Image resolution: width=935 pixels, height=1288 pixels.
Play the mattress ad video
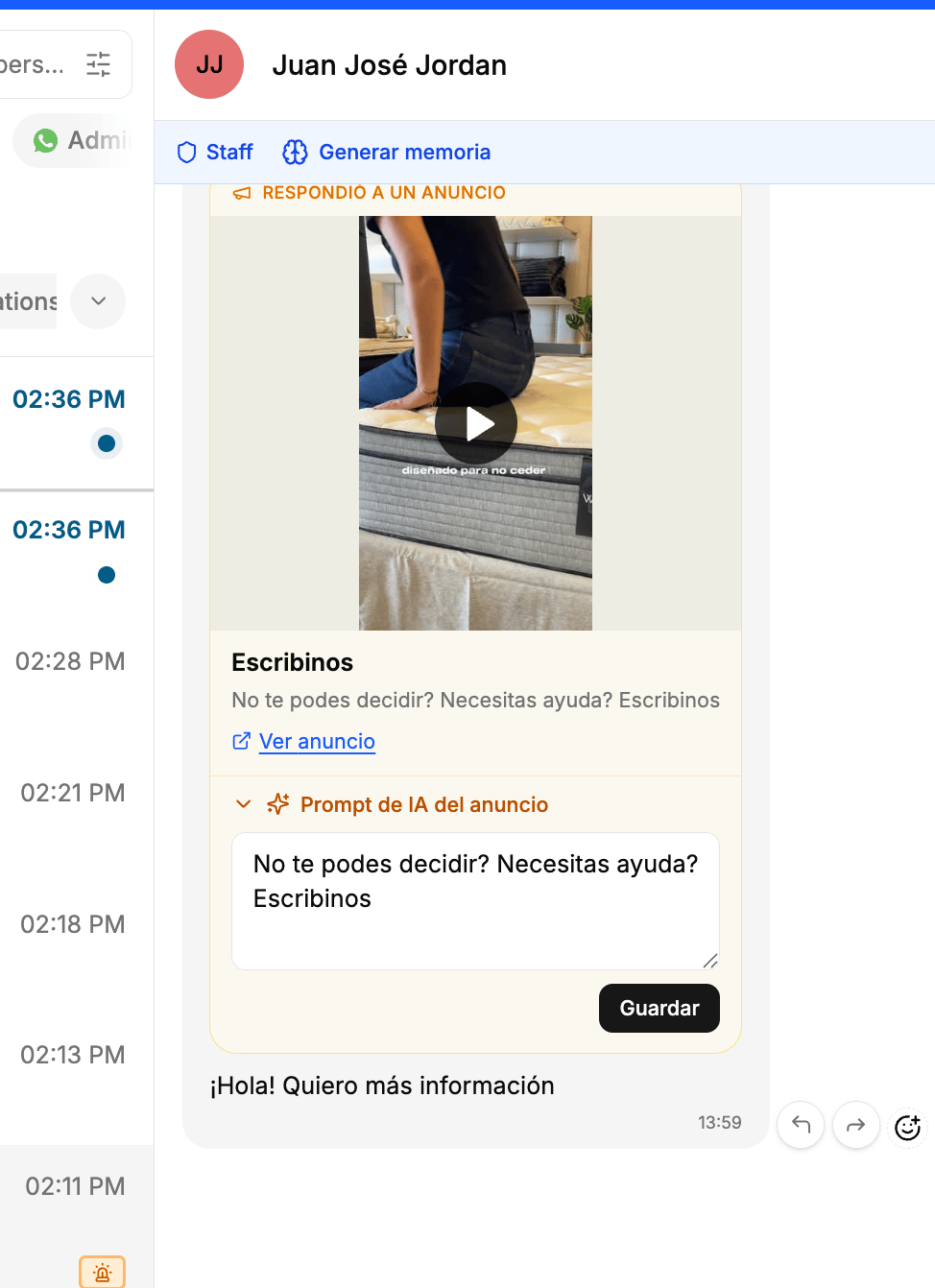coord(476,423)
